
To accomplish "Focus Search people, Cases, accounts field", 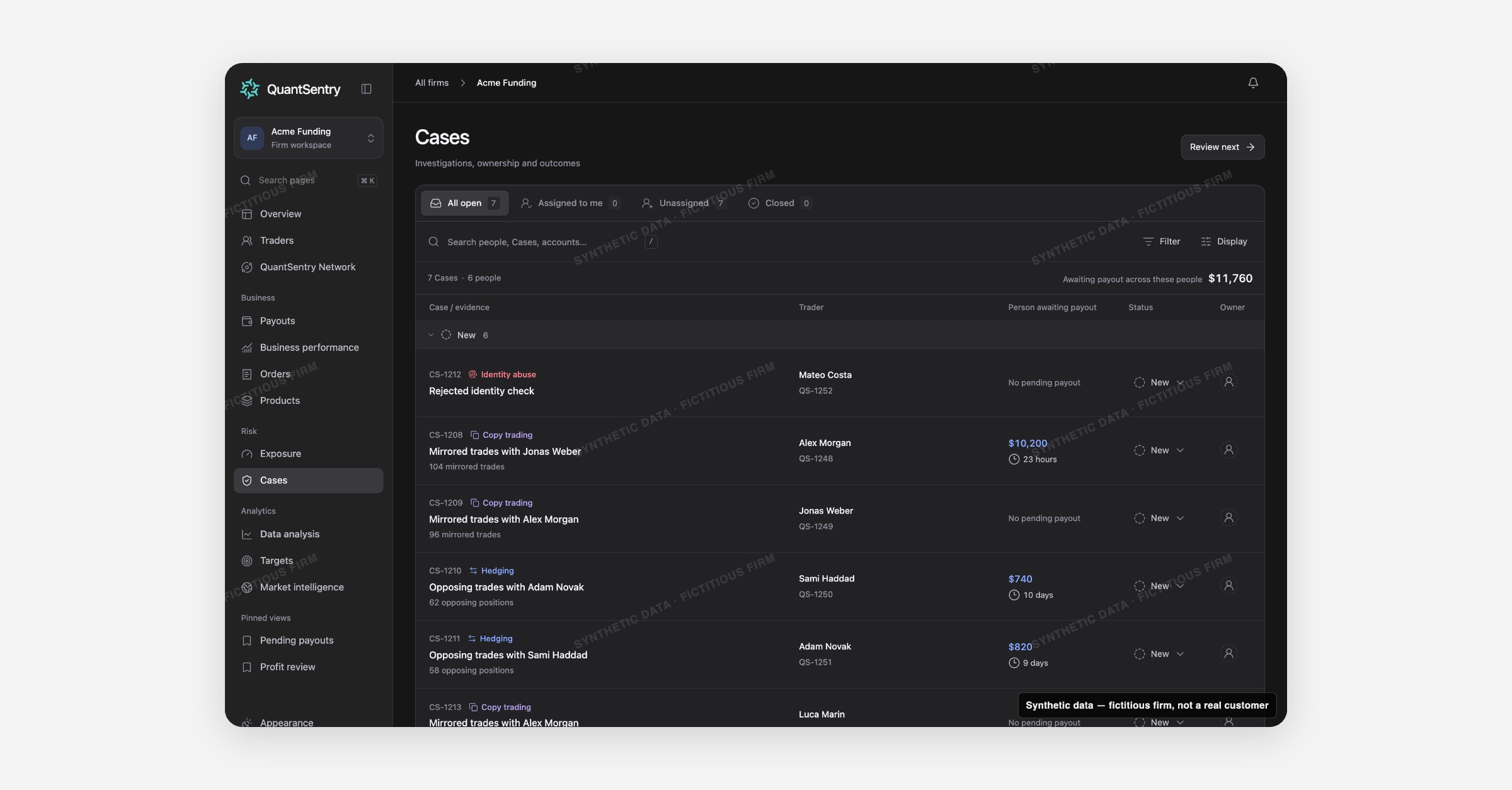I will coord(543,242).
